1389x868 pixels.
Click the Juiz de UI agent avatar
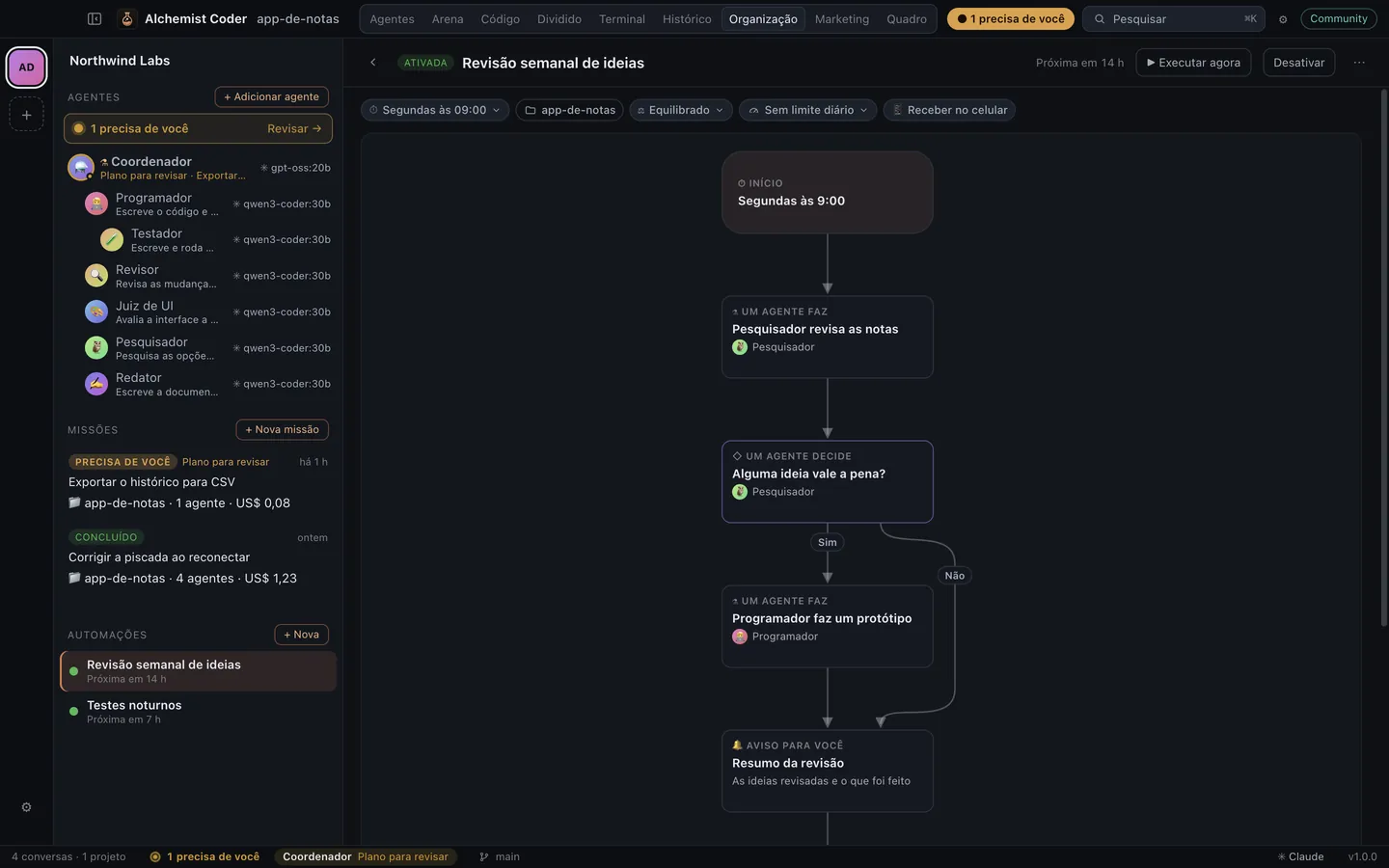pos(96,312)
